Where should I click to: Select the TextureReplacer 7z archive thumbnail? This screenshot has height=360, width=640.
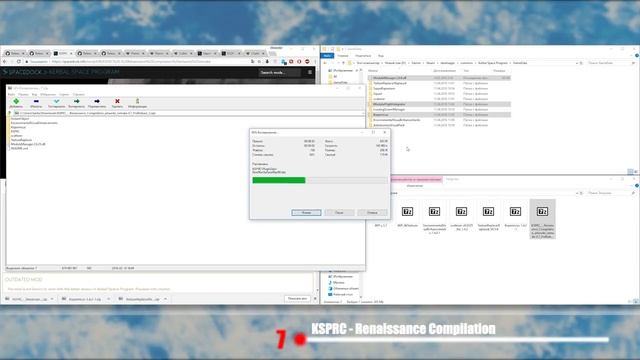point(488,217)
